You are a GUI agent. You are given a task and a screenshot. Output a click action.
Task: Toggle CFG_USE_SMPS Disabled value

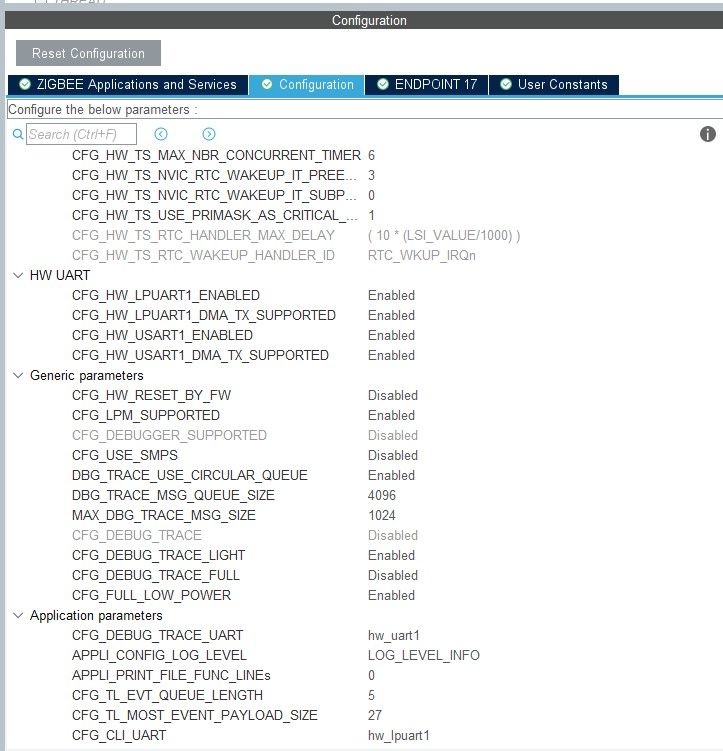click(x=393, y=455)
